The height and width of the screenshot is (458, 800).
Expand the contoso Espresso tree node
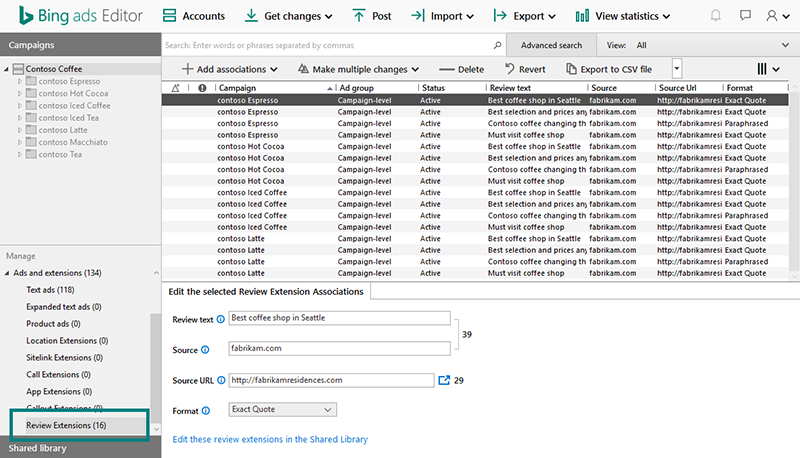(20, 81)
